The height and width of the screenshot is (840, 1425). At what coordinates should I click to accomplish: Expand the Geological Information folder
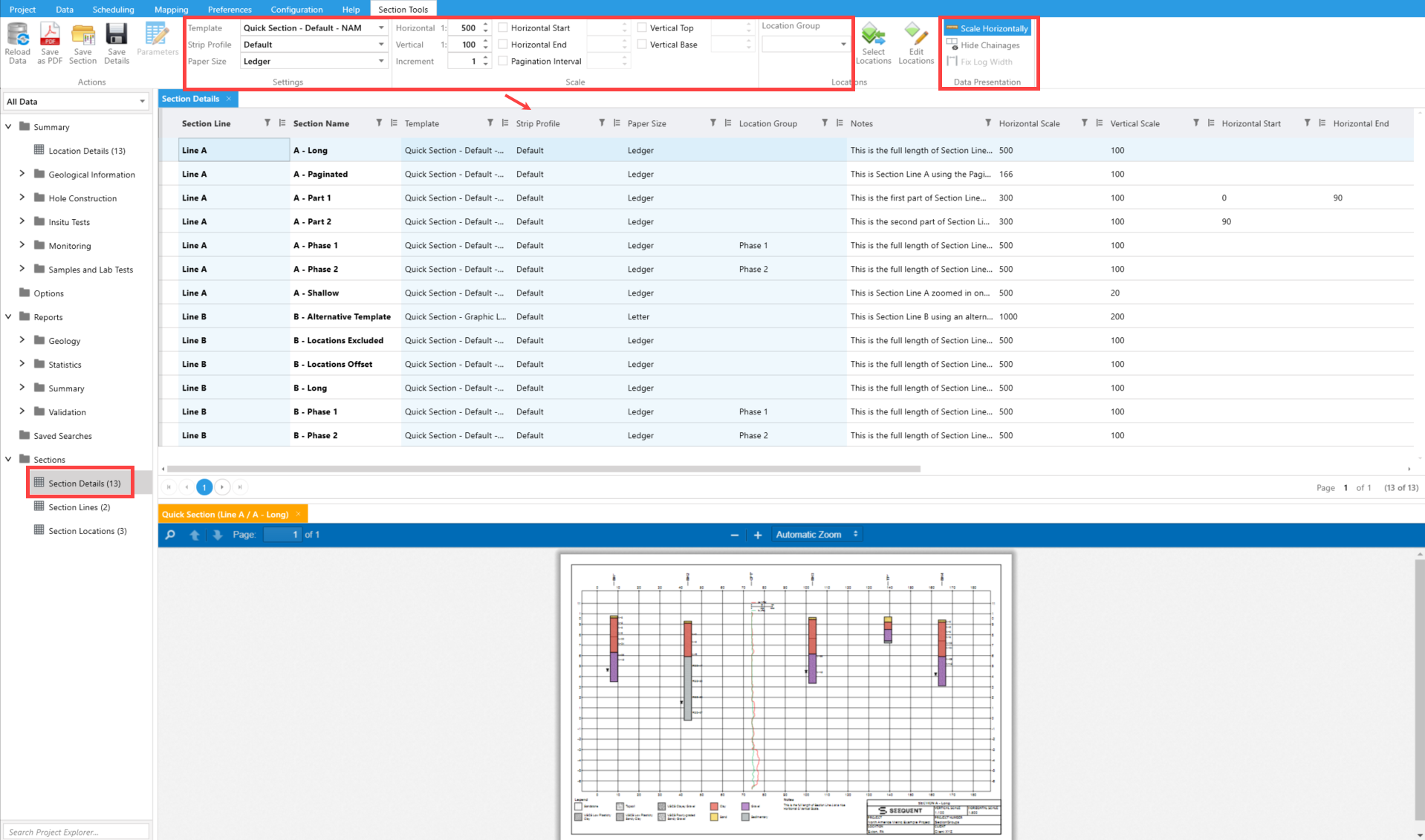coord(22,175)
